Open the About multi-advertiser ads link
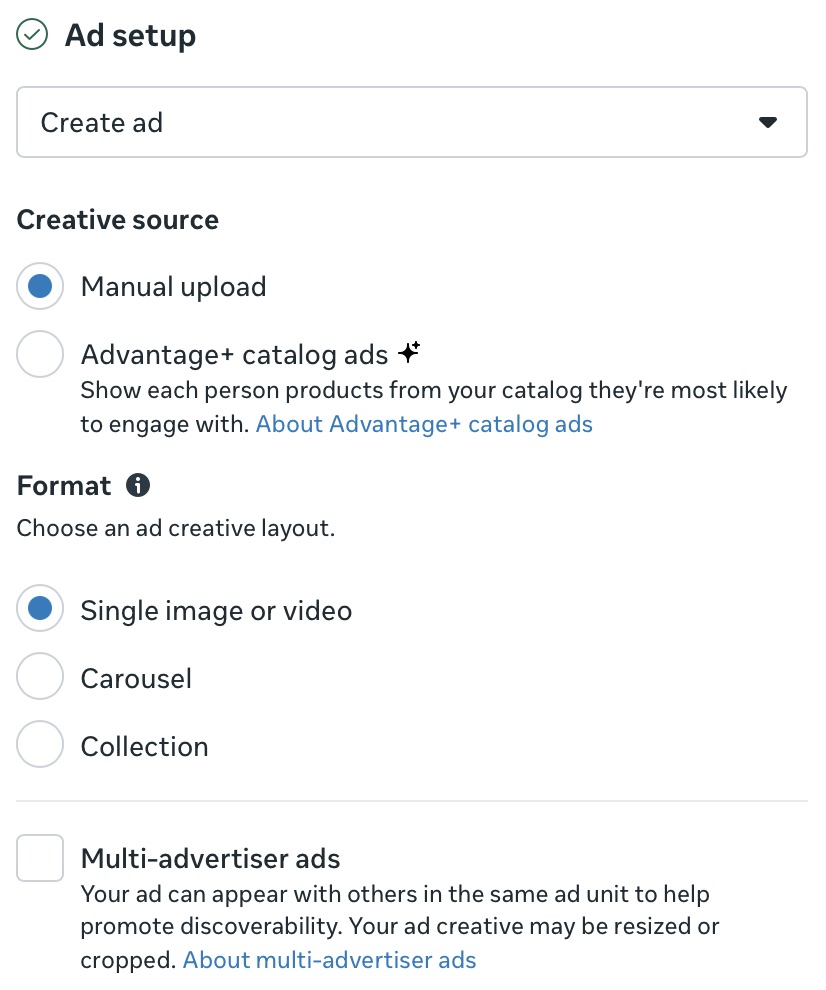 330,959
